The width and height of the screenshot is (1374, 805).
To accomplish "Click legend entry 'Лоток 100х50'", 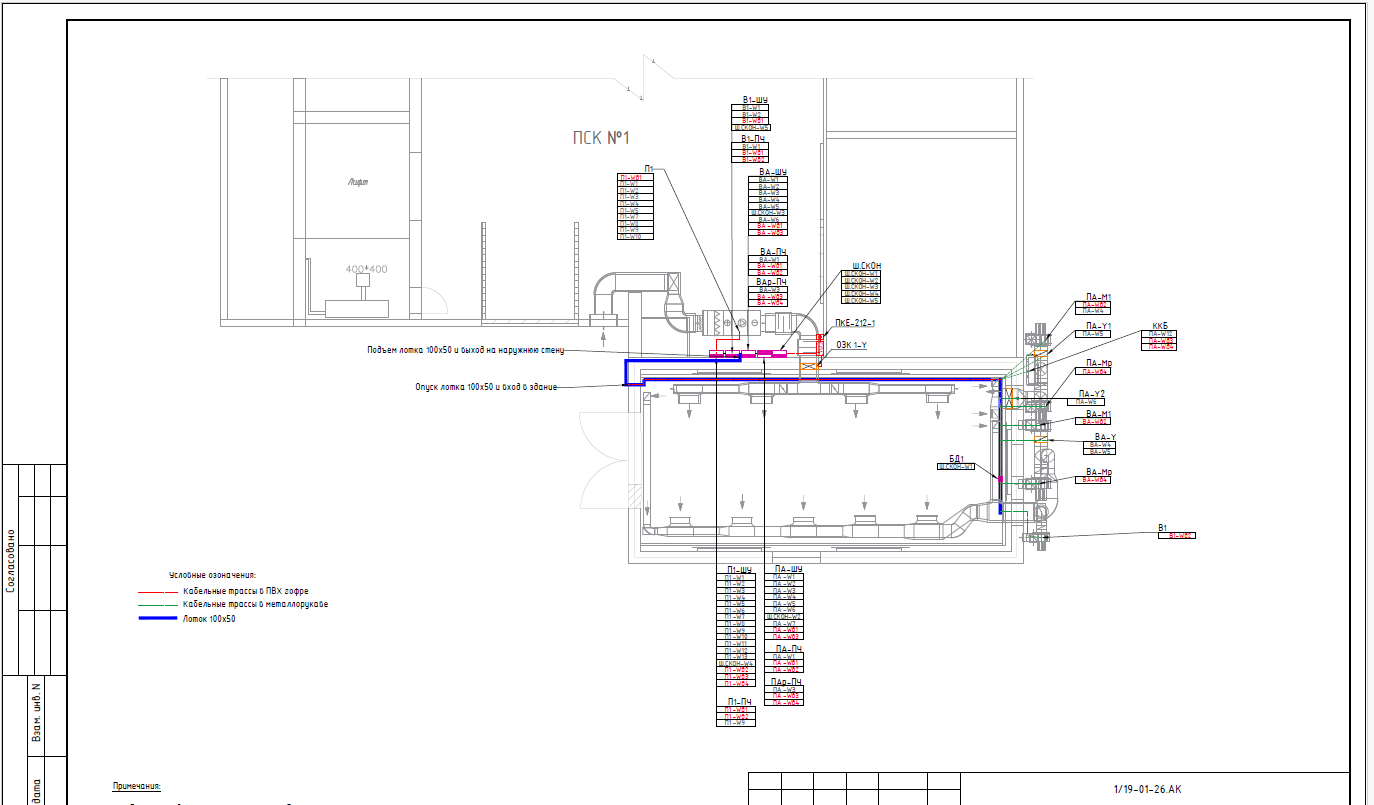I will click(208, 619).
